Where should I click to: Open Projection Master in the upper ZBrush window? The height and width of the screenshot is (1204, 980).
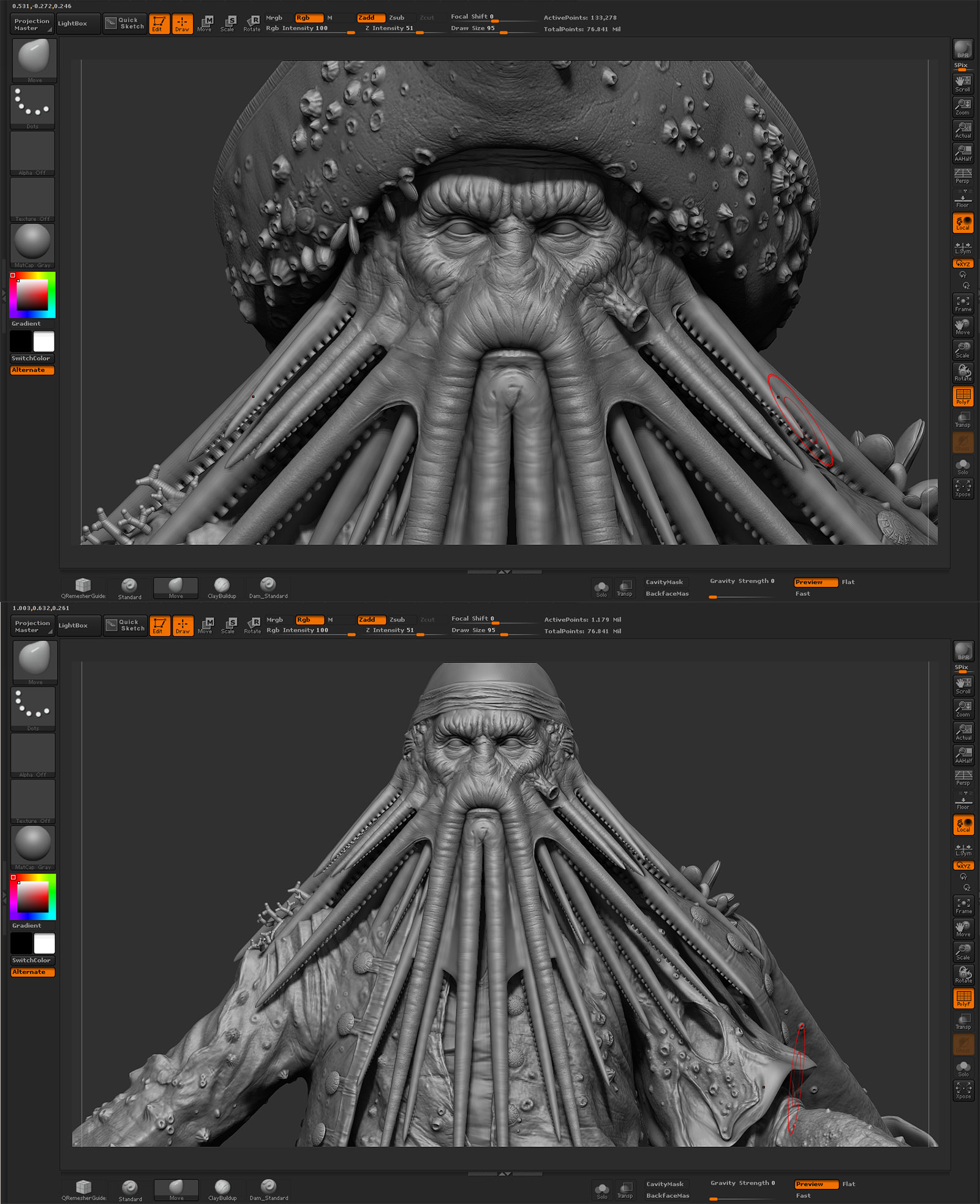point(32,24)
